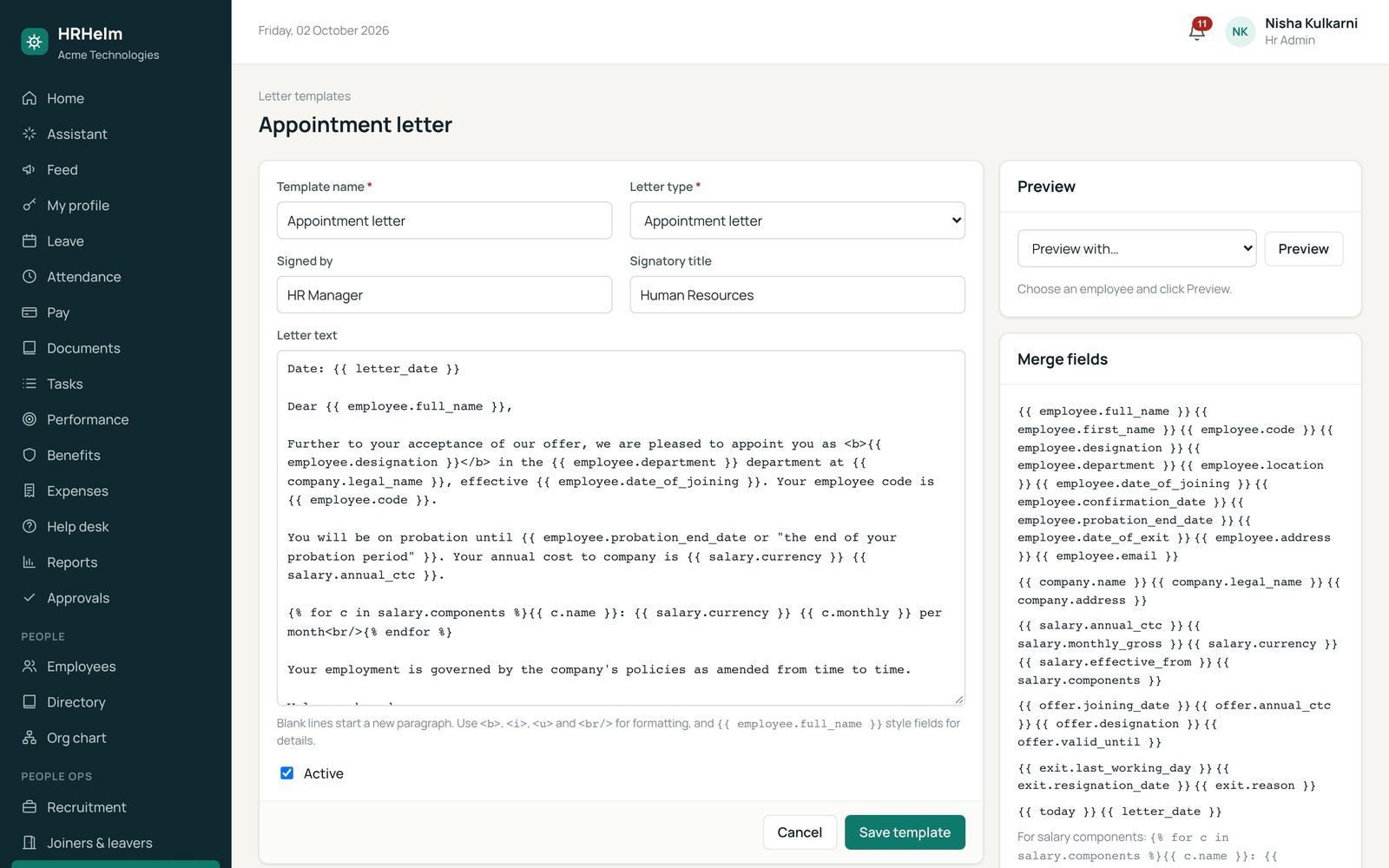The width and height of the screenshot is (1389, 868).
Task: Click the letter text resize handle
Action: coord(958,699)
